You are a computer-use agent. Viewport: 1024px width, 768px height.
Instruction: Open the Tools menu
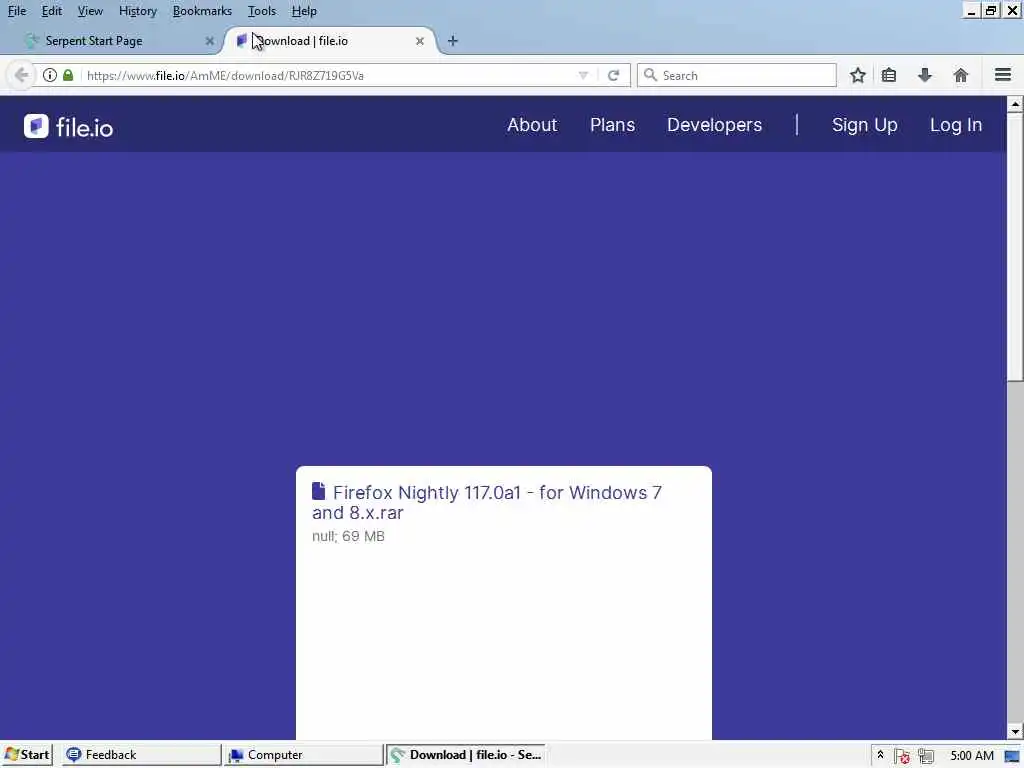tap(262, 11)
